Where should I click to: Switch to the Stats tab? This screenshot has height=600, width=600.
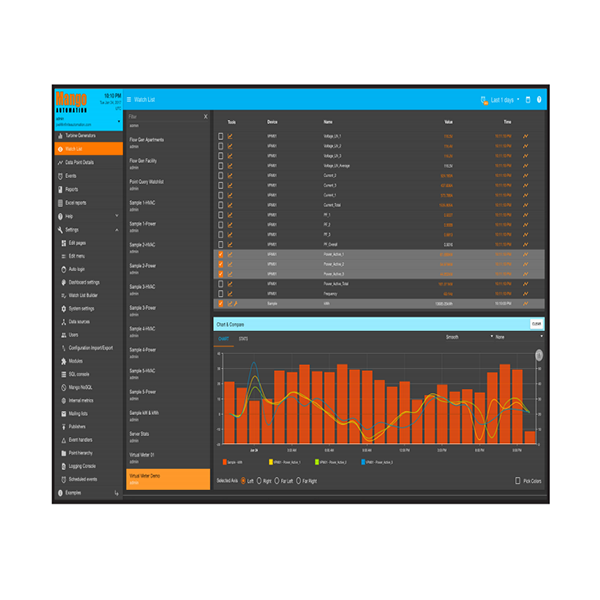point(244,339)
